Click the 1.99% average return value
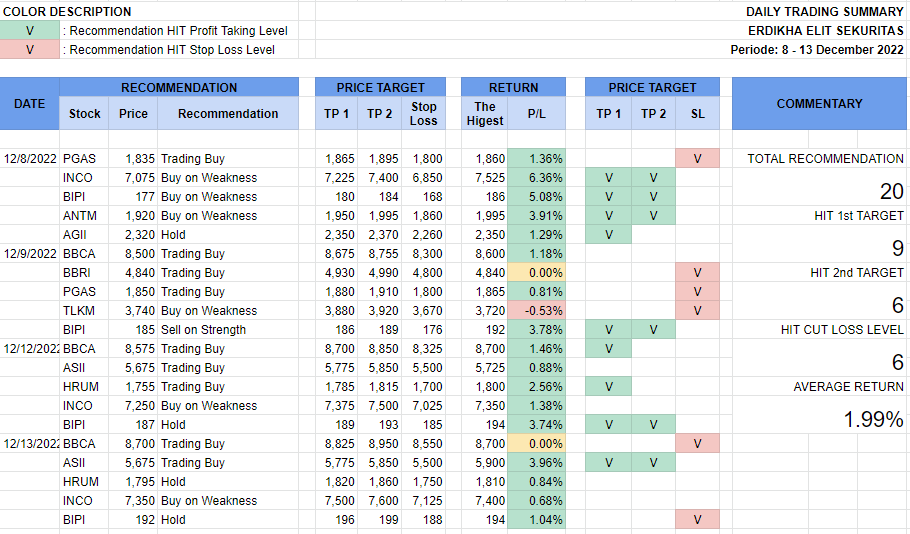 tap(874, 420)
